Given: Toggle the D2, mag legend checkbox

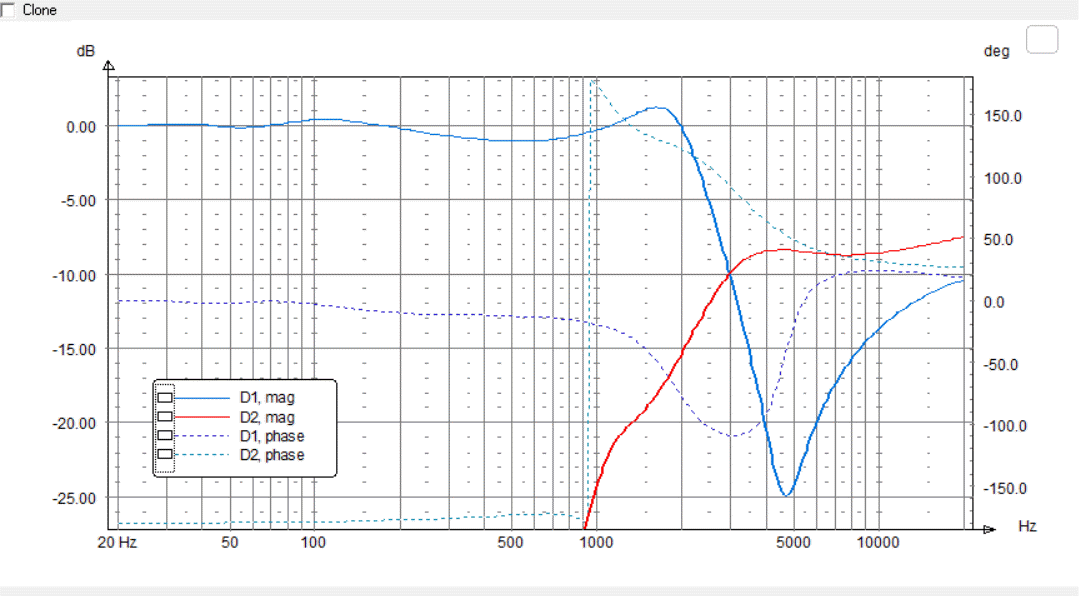Looking at the screenshot, I should tap(165, 417).
